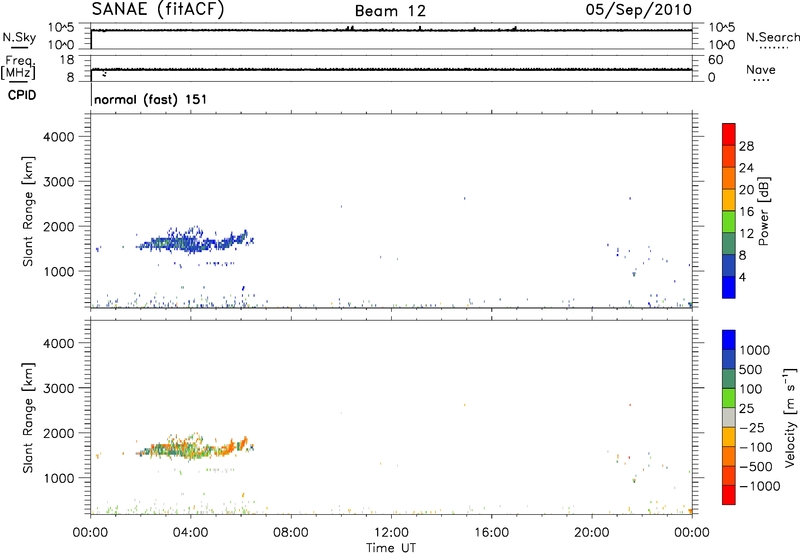Click the 1000 tick on velocity panel axis
Screen dimensions: 800x554
click(58, 478)
